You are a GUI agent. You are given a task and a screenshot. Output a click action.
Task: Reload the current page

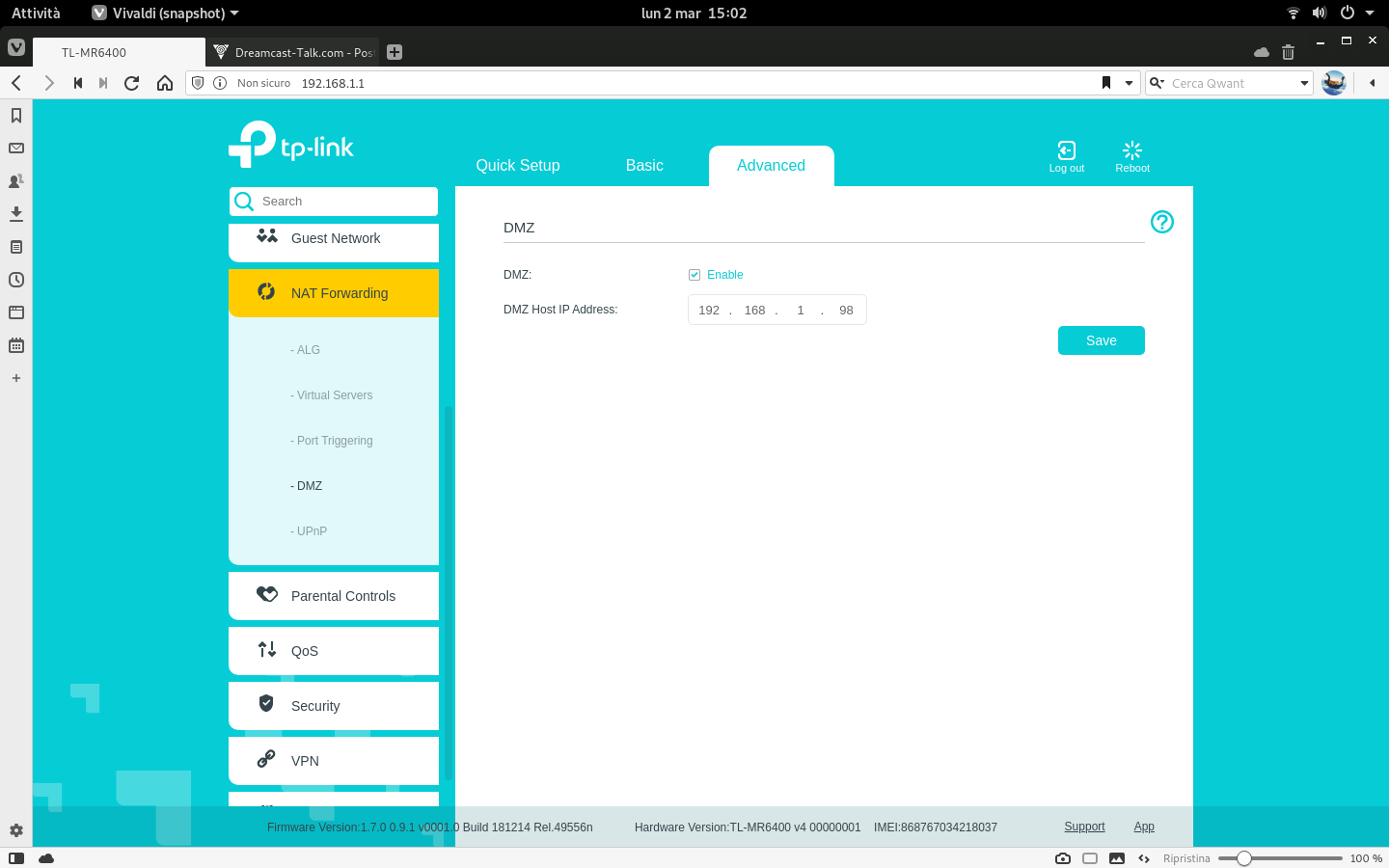pos(132,83)
